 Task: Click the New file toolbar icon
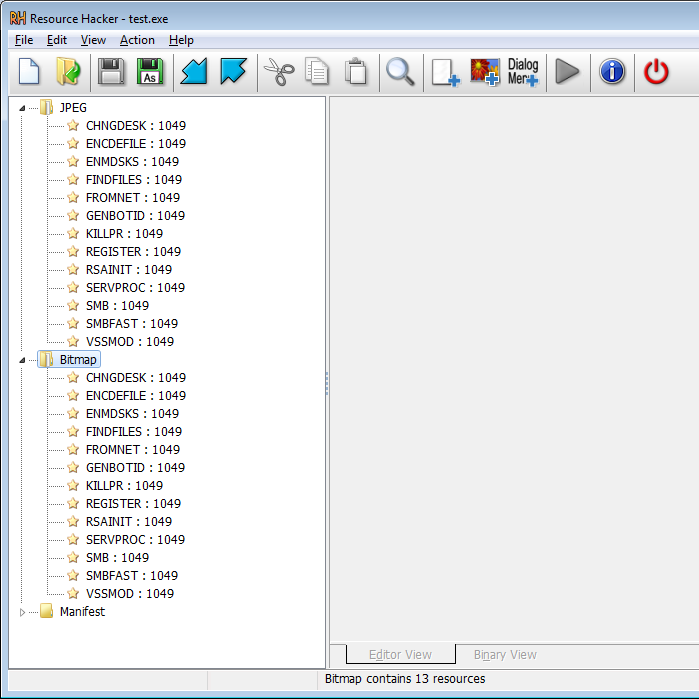(30, 72)
